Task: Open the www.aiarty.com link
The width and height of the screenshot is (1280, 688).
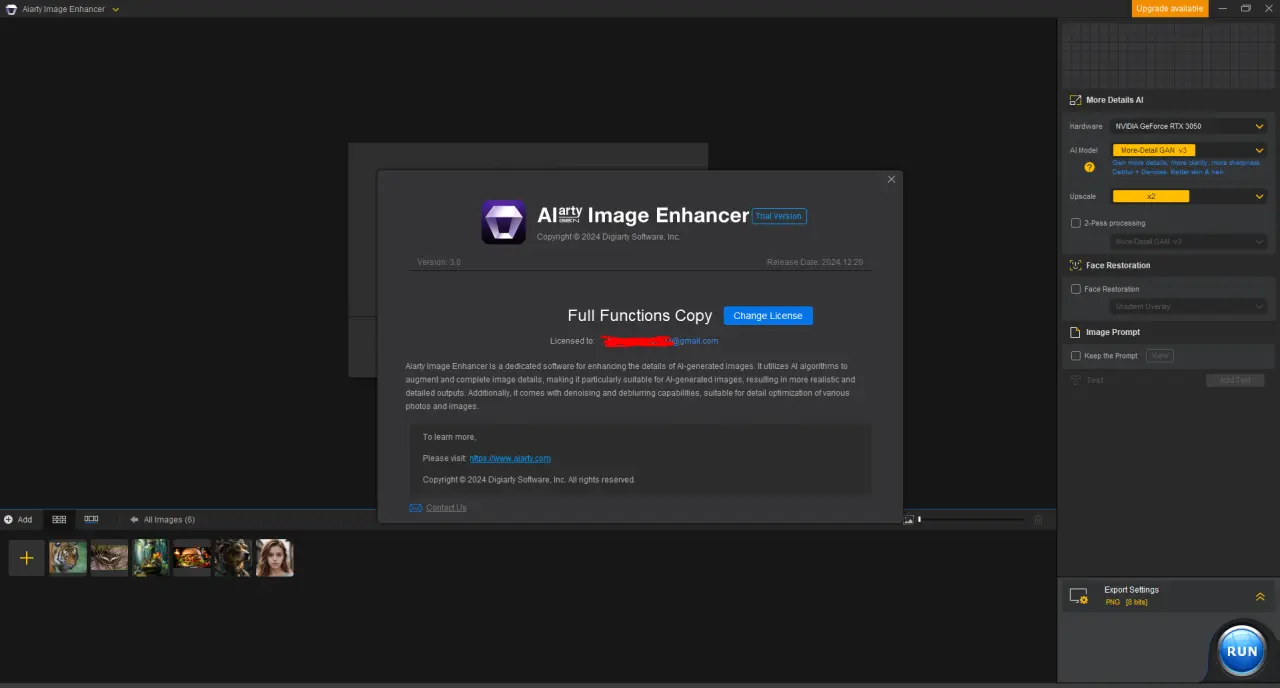Action: (510, 458)
